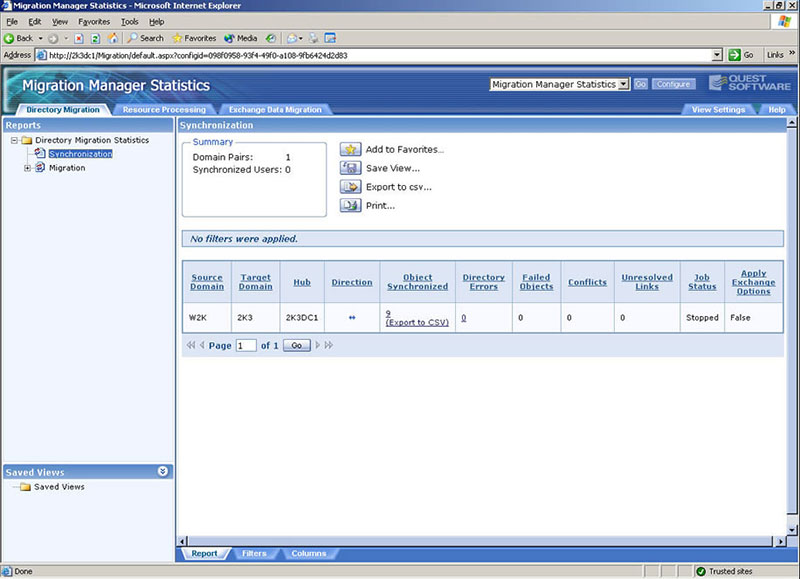Click the Save View disk icon

tap(351, 168)
